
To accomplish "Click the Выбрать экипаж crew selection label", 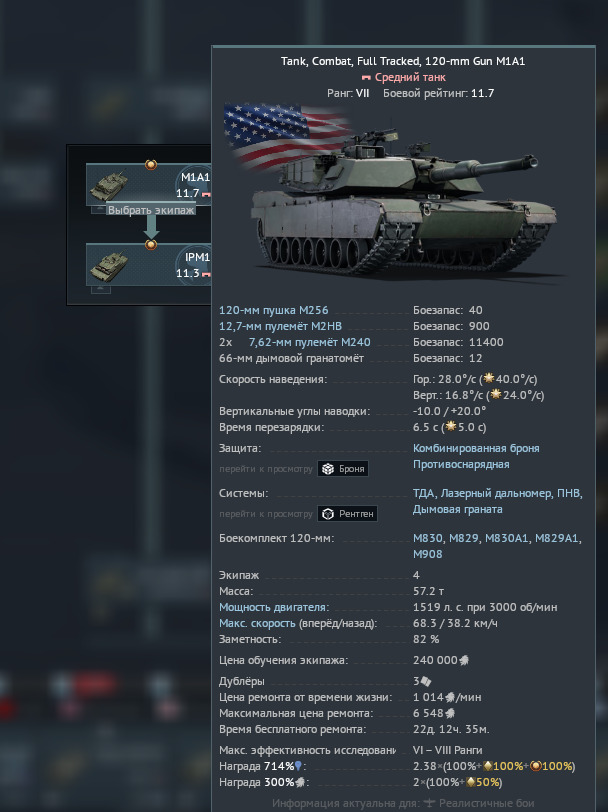I will [151, 210].
